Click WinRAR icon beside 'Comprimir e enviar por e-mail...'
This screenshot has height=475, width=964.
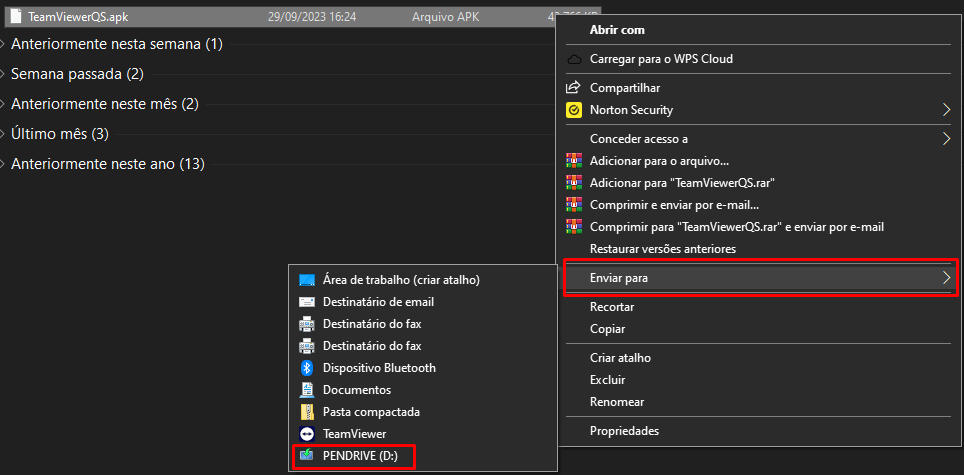tap(573, 205)
